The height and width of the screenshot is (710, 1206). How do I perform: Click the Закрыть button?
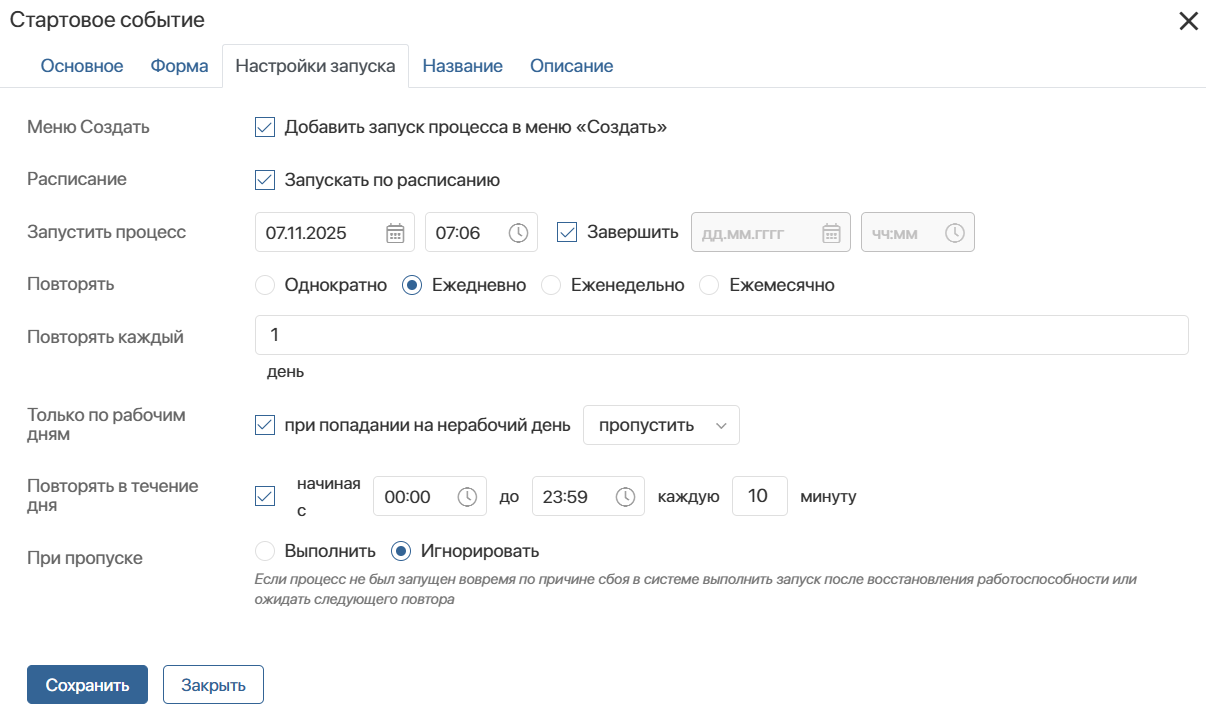point(213,685)
